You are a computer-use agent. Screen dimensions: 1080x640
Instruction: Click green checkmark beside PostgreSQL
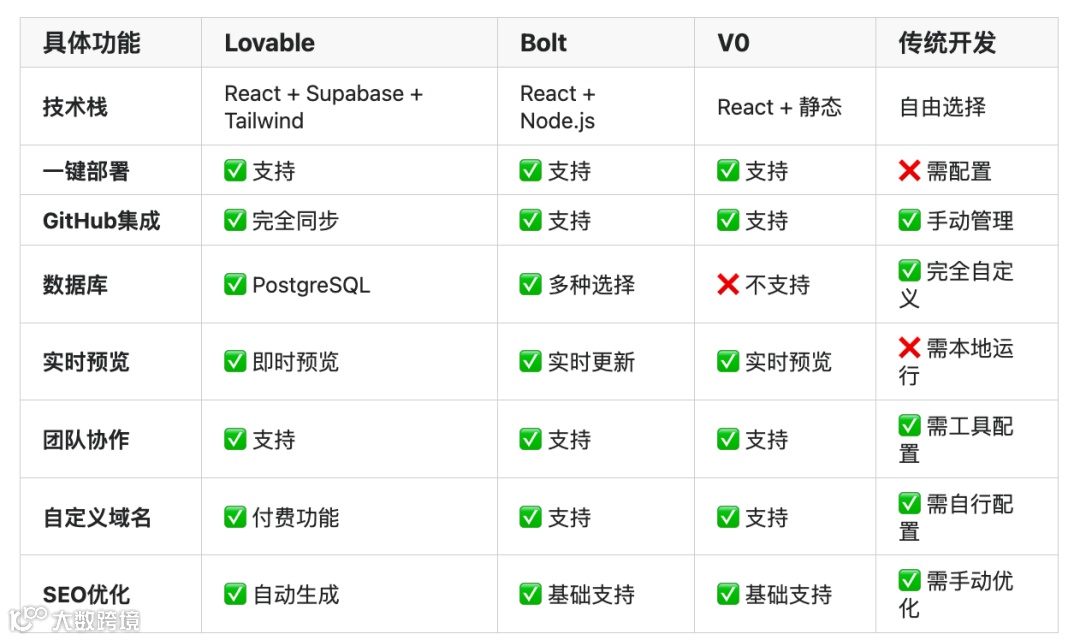click(235, 285)
